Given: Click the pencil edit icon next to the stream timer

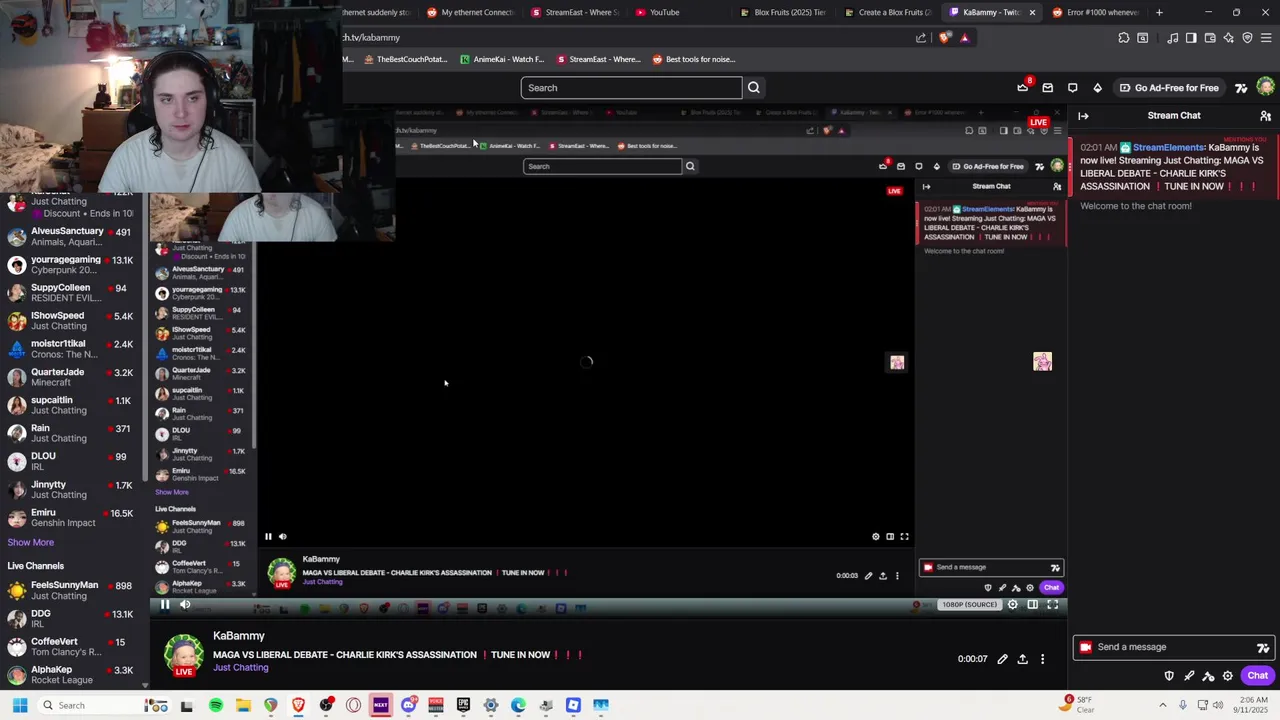Looking at the screenshot, I should click(x=1002, y=659).
